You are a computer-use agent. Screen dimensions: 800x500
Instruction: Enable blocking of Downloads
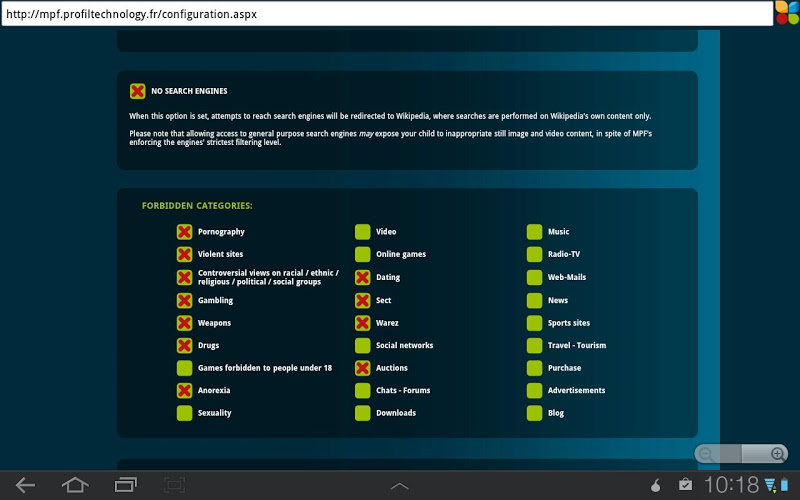(362, 413)
